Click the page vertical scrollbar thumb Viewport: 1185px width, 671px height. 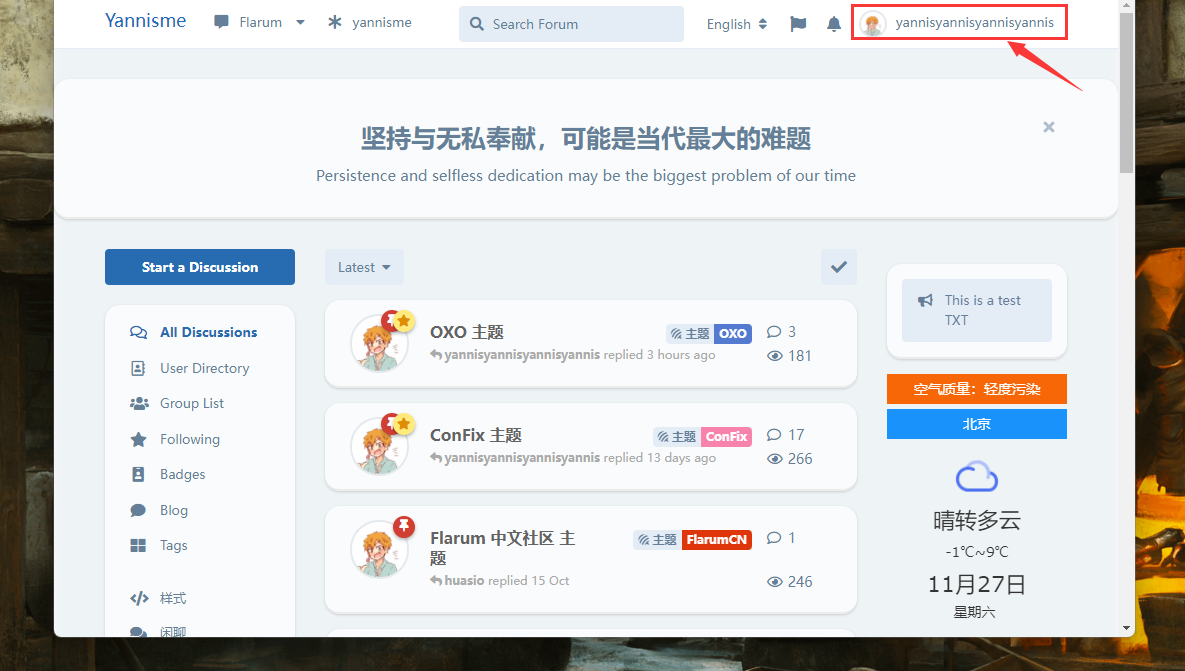(x=1126, y=92)
